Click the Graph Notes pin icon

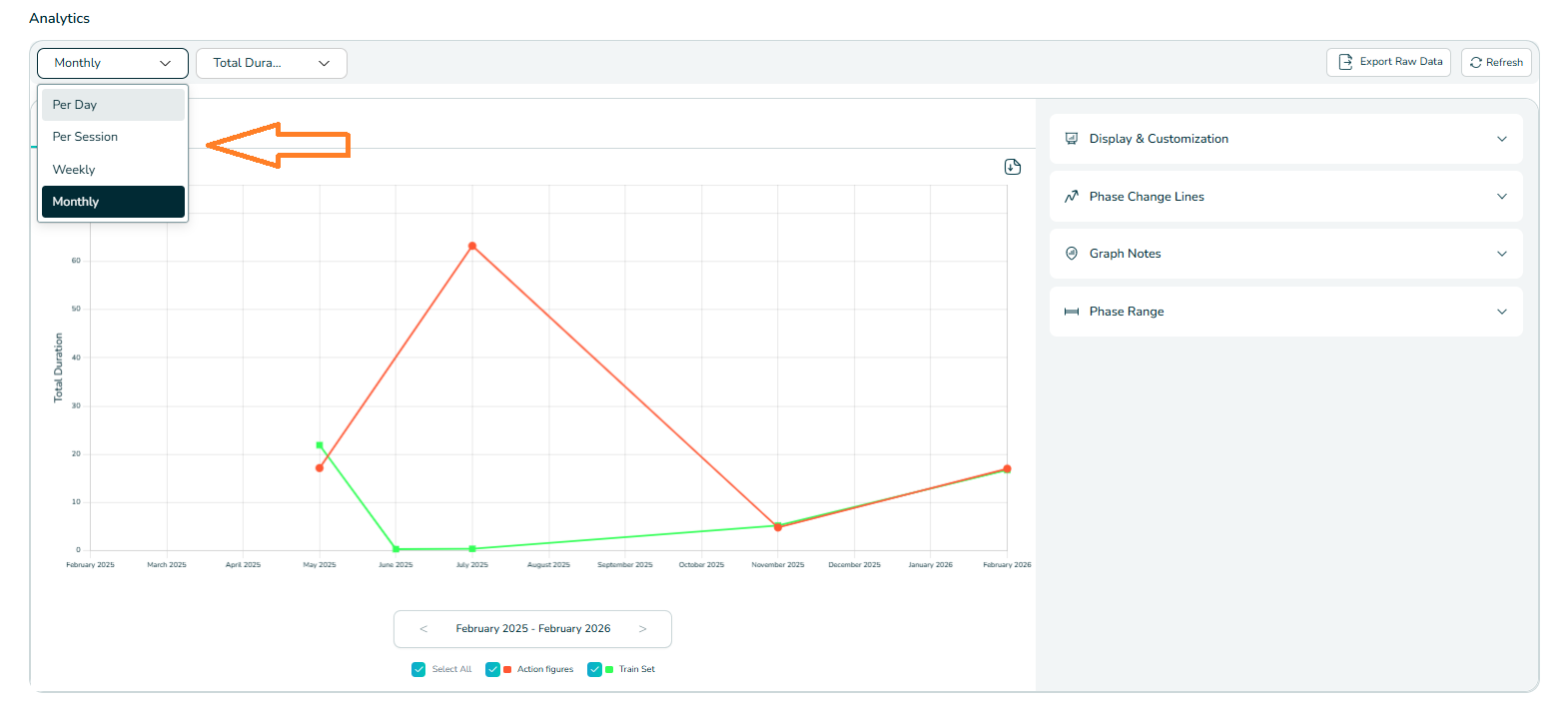1072,254
